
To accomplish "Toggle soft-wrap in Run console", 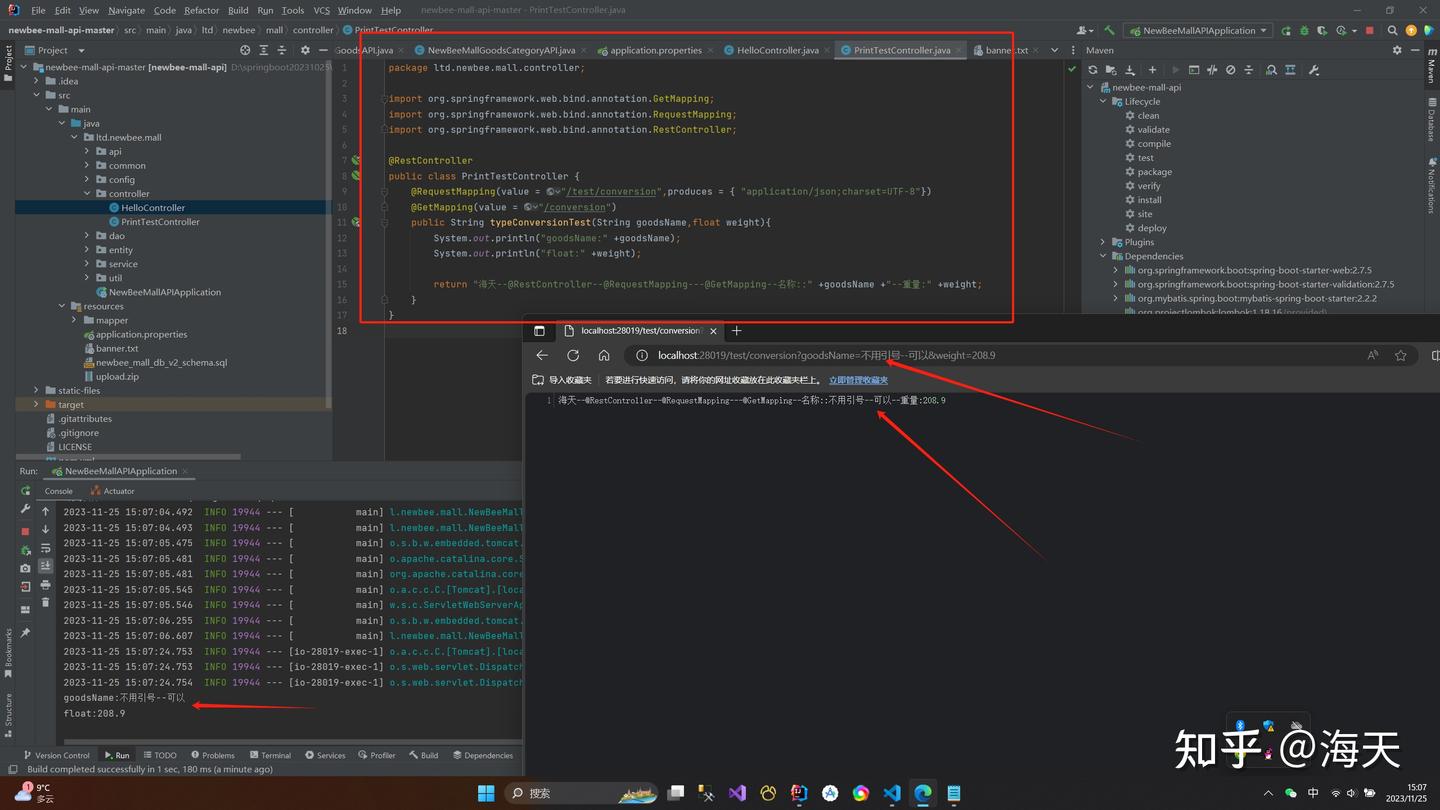I will (45, 548).
